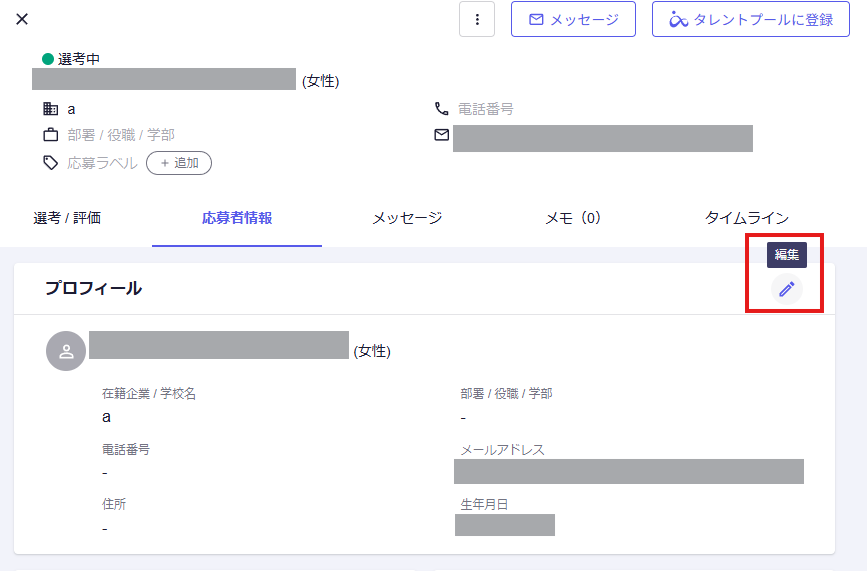Open the メッセージ tab
Viewport: 867px width, 571px height.
click(x=407, y=217)
